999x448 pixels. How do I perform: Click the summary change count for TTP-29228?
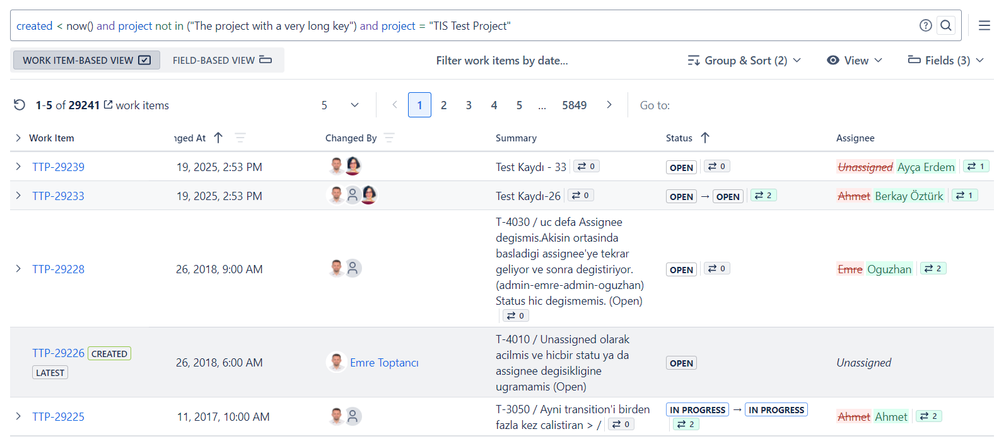[515, 315]
